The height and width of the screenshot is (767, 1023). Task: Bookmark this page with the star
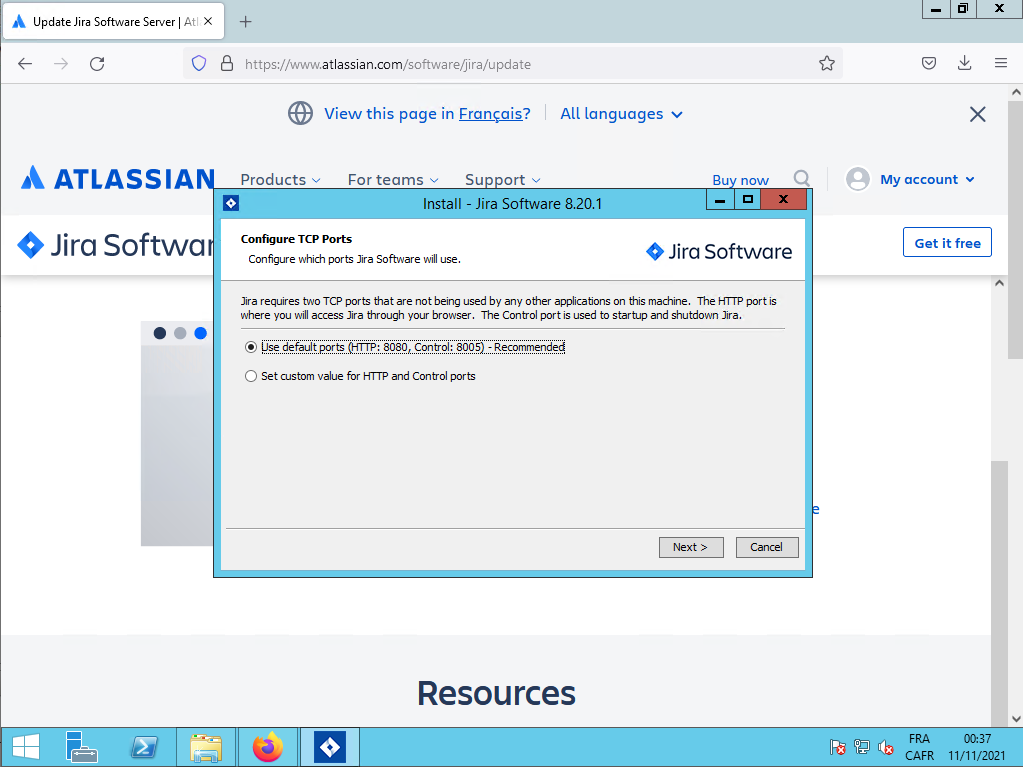[x=827, y=63]
